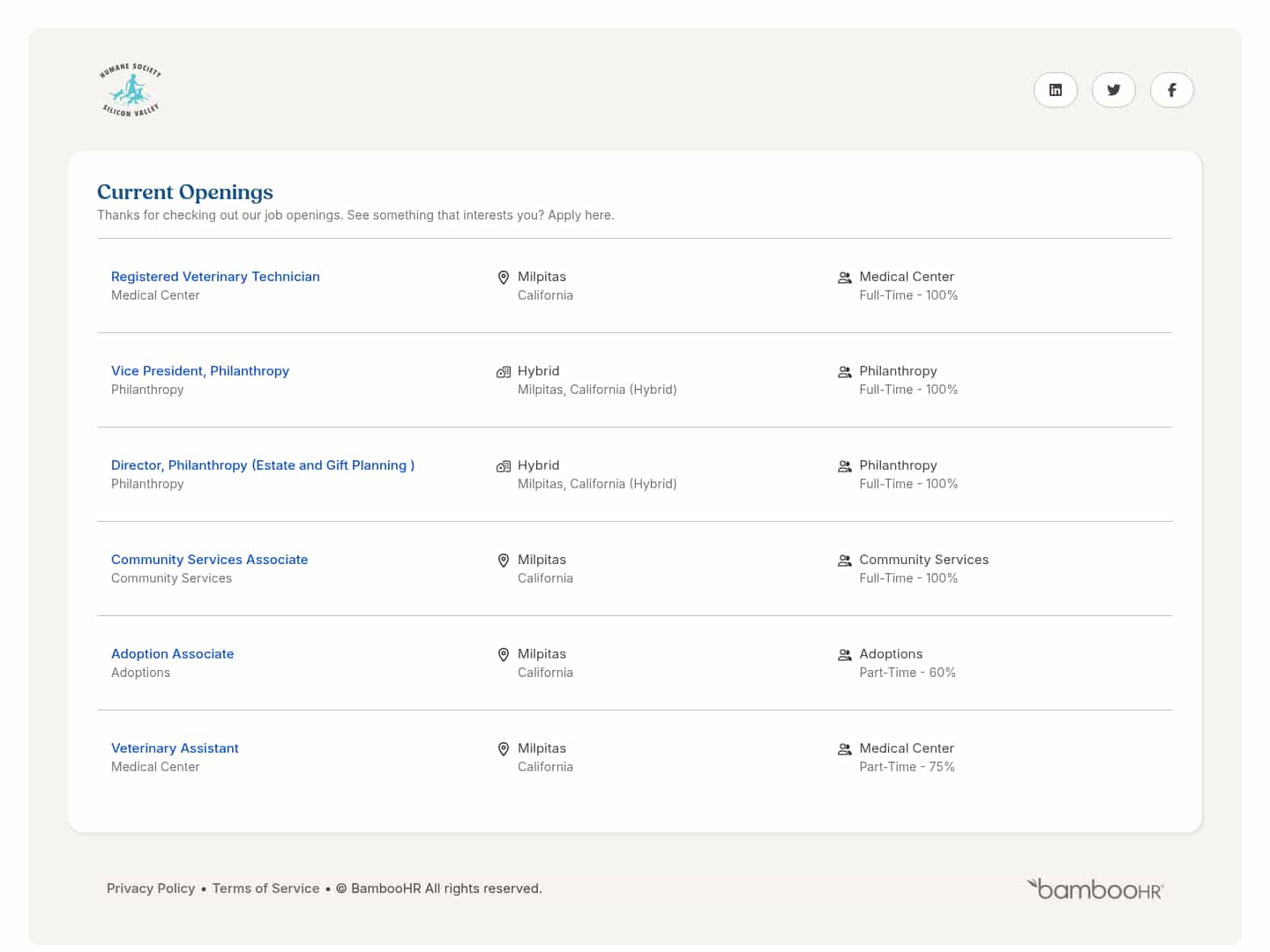Viewport: 1270px width, 952px height.
Task: View the Veterinary Assistant position
Action: [175, 748]
